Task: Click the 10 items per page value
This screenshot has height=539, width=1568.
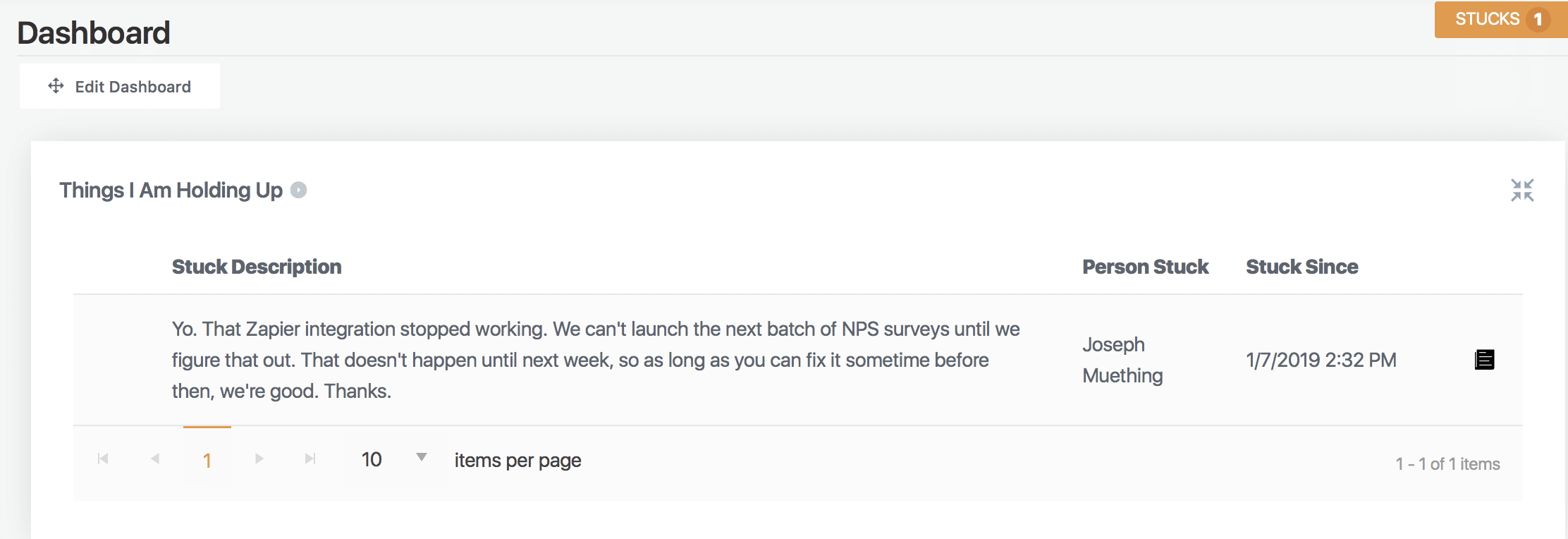Action: point(372,460)
